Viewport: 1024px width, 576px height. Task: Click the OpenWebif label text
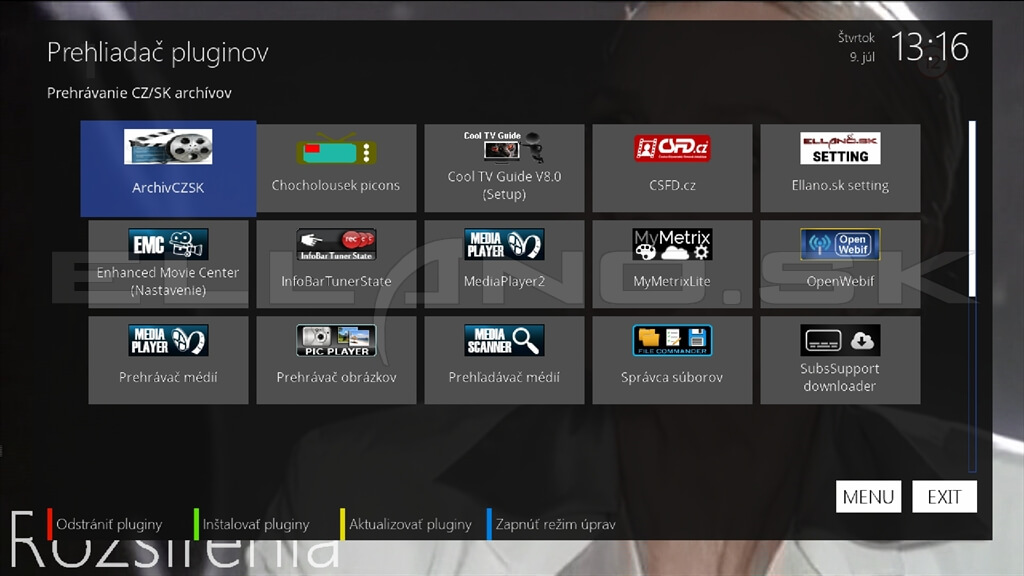pos(840,281)
